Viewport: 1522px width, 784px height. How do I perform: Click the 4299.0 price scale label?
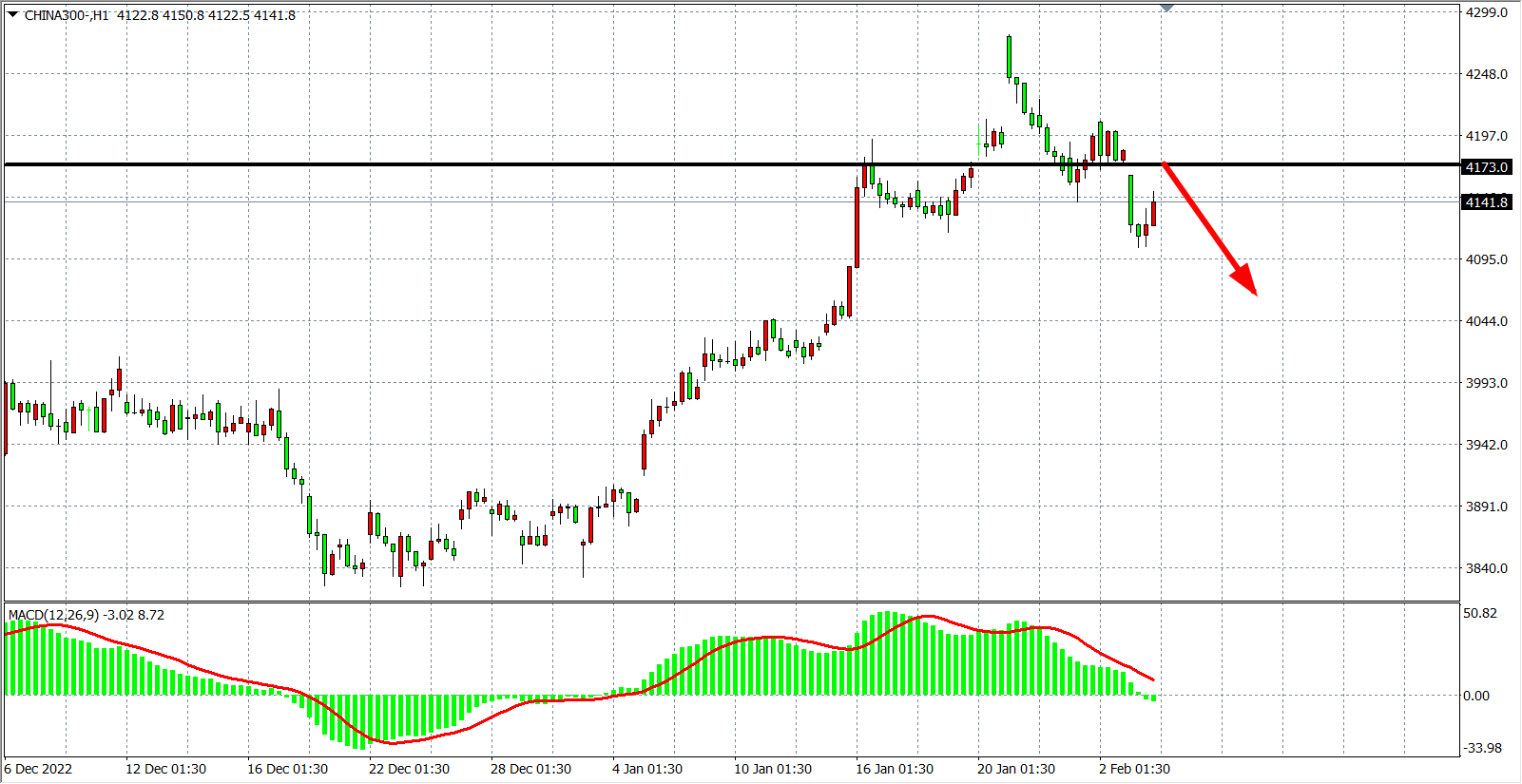[x=1486, y=12]
